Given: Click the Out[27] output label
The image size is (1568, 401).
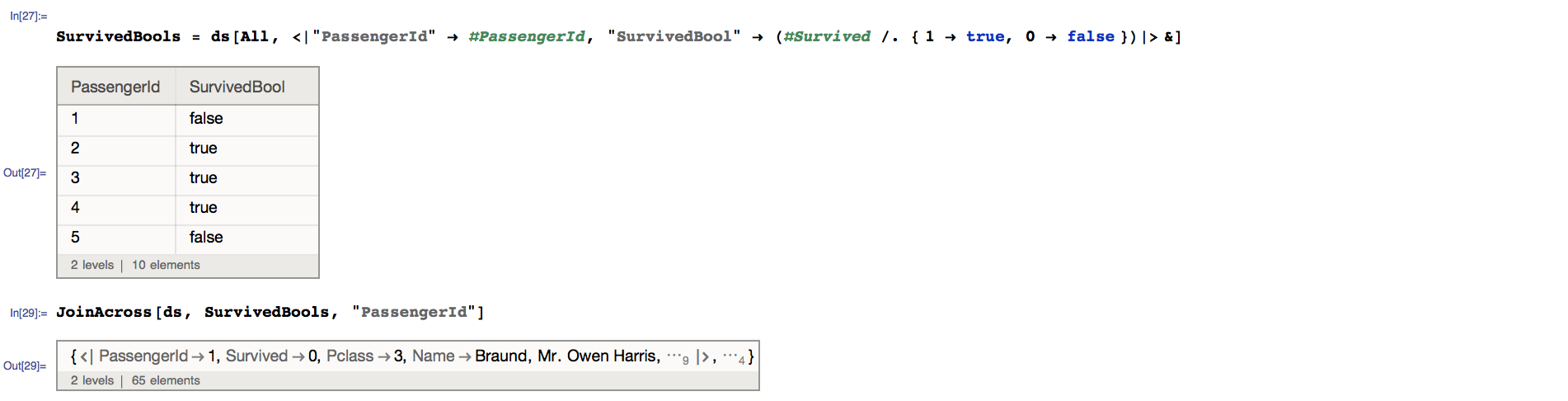Looking at the screenshot, I should (25, 172).
